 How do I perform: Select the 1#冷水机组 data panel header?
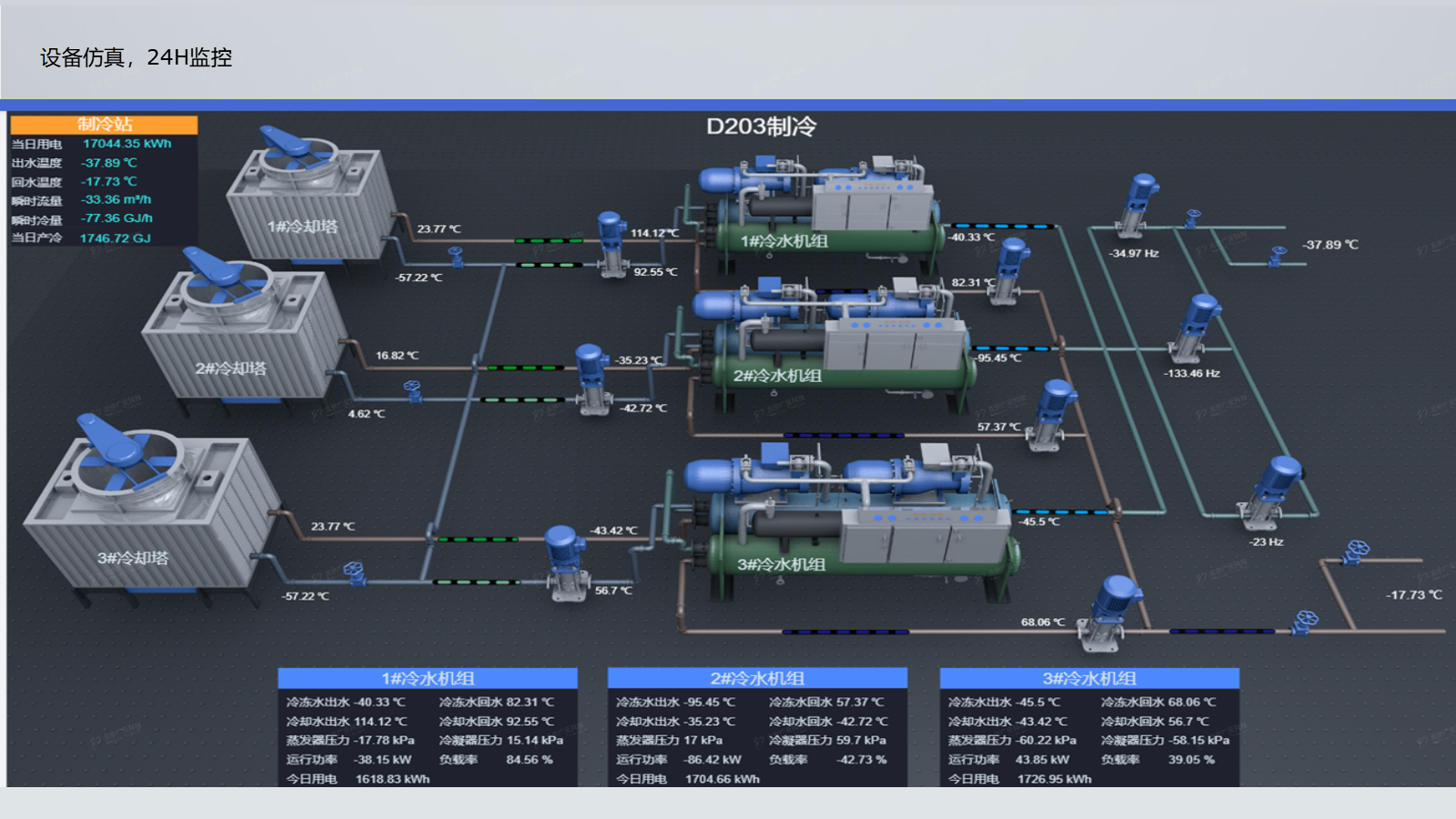[x=428, y=678]
